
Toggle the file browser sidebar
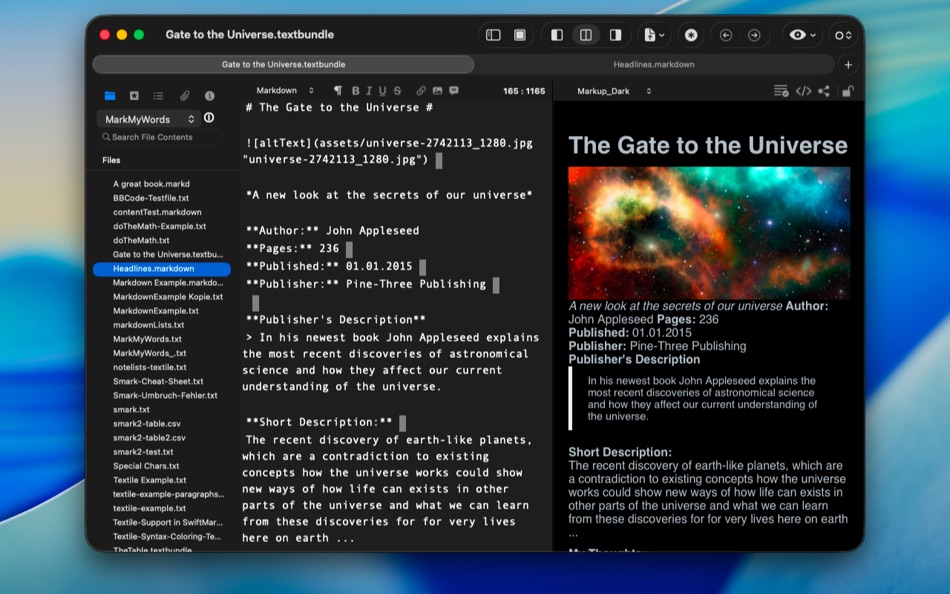(493, 34)
